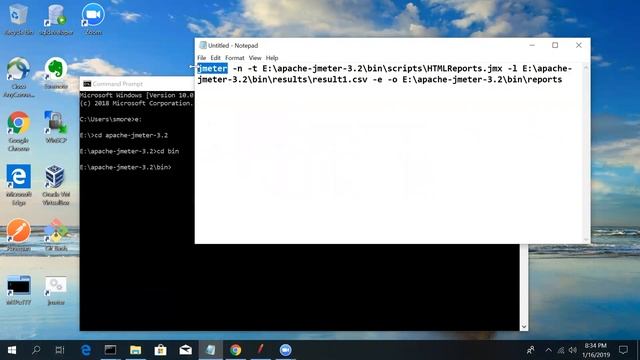640x360 pixels.
Task: Open the Help menu in Notepad
Action: click(x=272, y=58)
